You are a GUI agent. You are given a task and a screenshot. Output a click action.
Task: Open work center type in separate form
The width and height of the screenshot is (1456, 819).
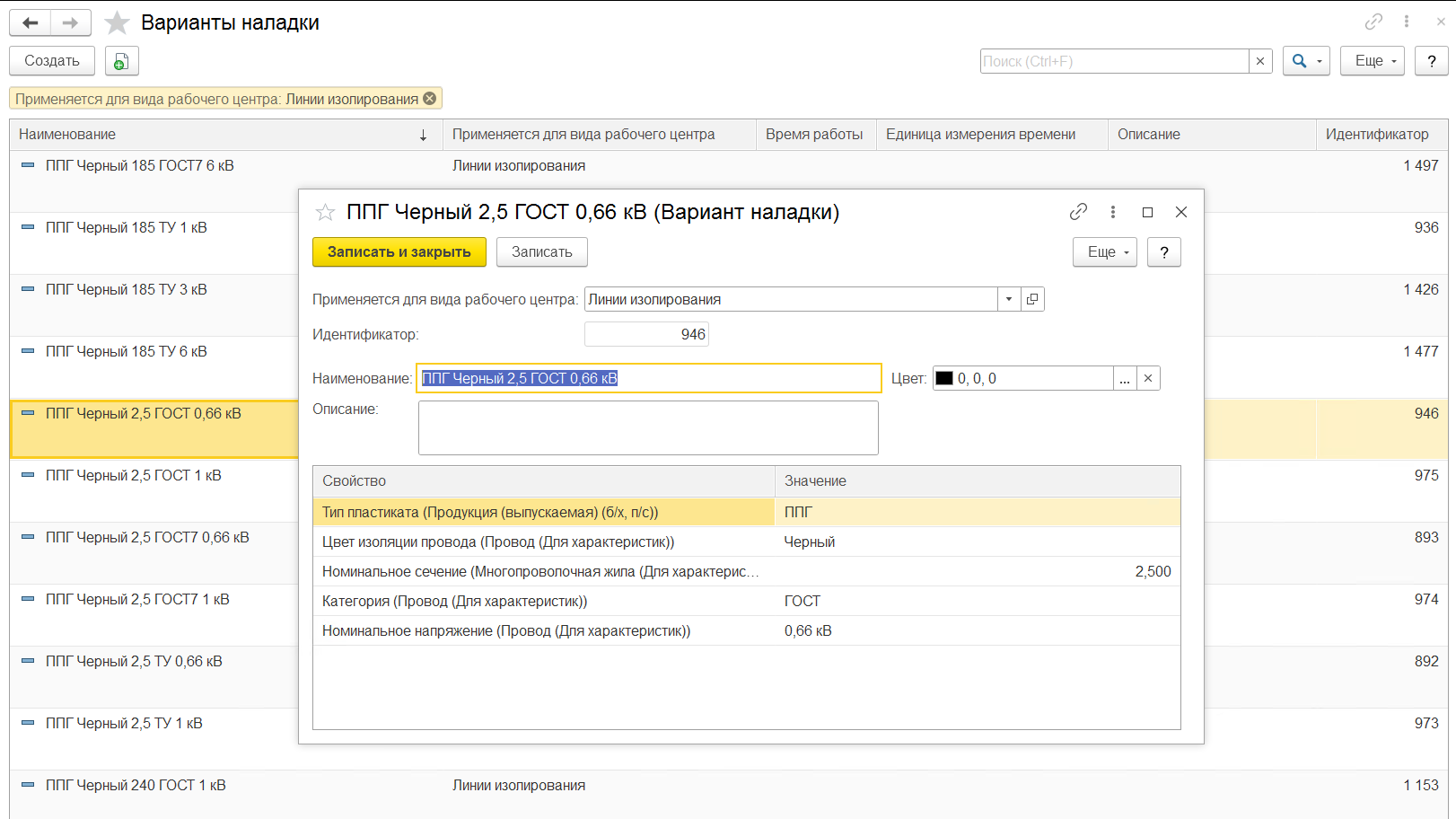pos(1032,299)
